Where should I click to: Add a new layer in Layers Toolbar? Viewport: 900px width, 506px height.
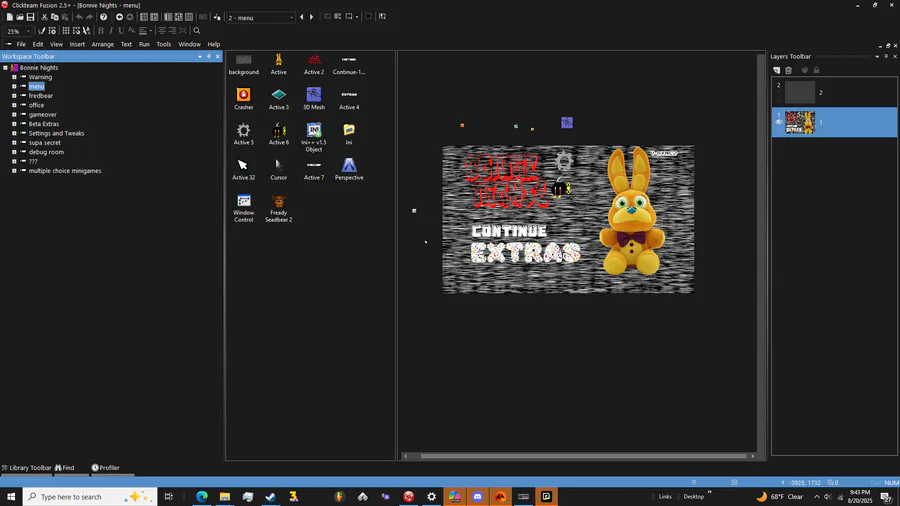click(777, 70)
